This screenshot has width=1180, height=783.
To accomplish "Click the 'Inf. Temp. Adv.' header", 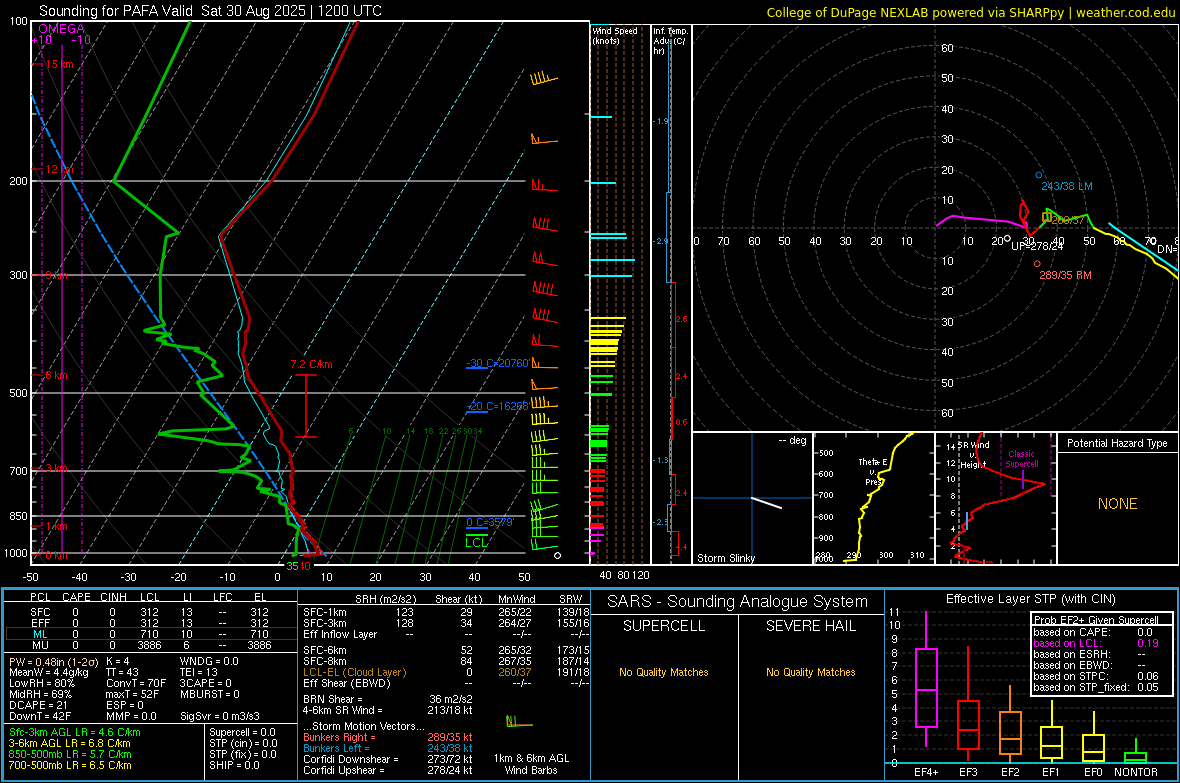I will [x=670, y=41].
